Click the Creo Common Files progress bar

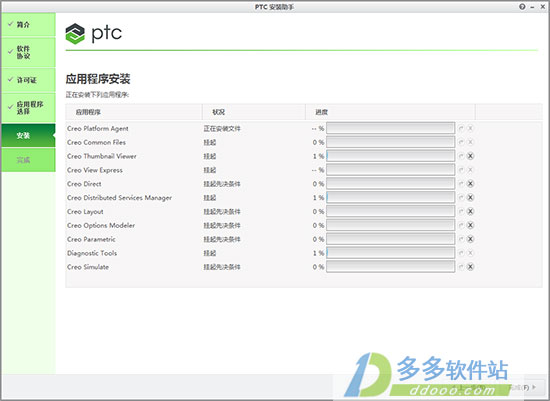[x=390, y=142]
